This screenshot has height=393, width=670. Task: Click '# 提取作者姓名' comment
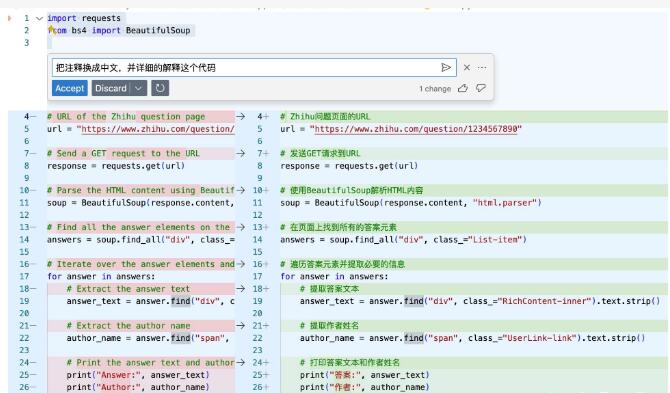pos(329,326)
